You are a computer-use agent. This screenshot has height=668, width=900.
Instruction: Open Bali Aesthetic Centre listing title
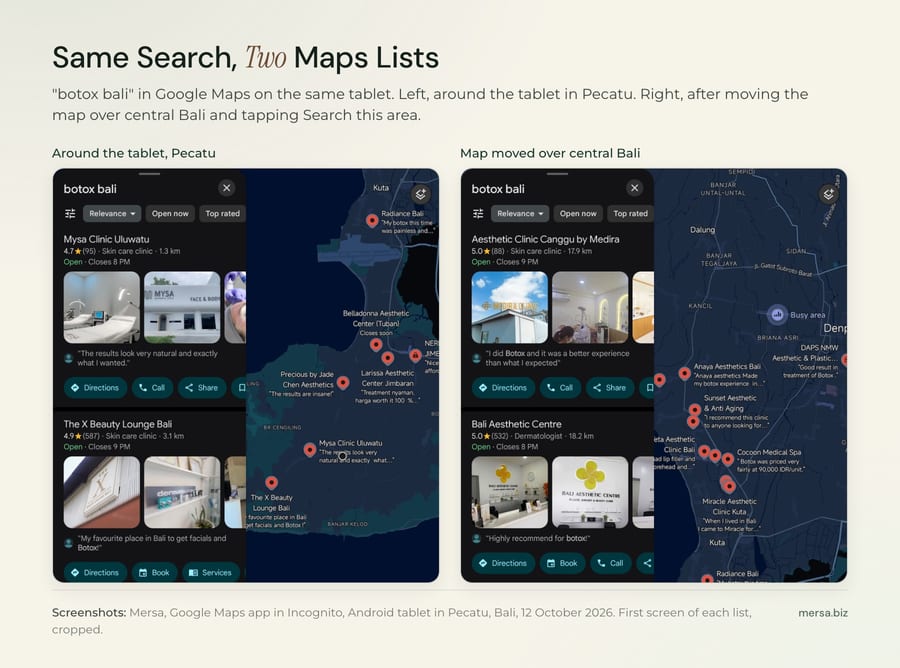click(x=517, y=424)
